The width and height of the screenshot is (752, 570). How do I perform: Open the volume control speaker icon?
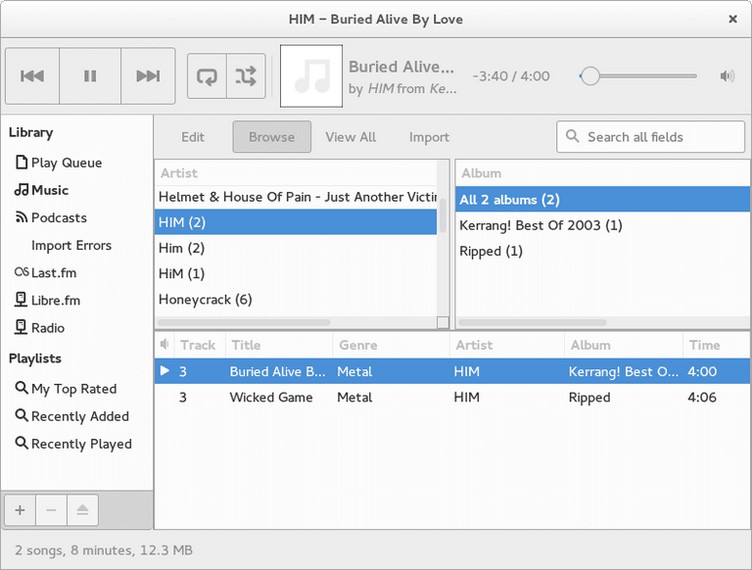pos(727,76)
